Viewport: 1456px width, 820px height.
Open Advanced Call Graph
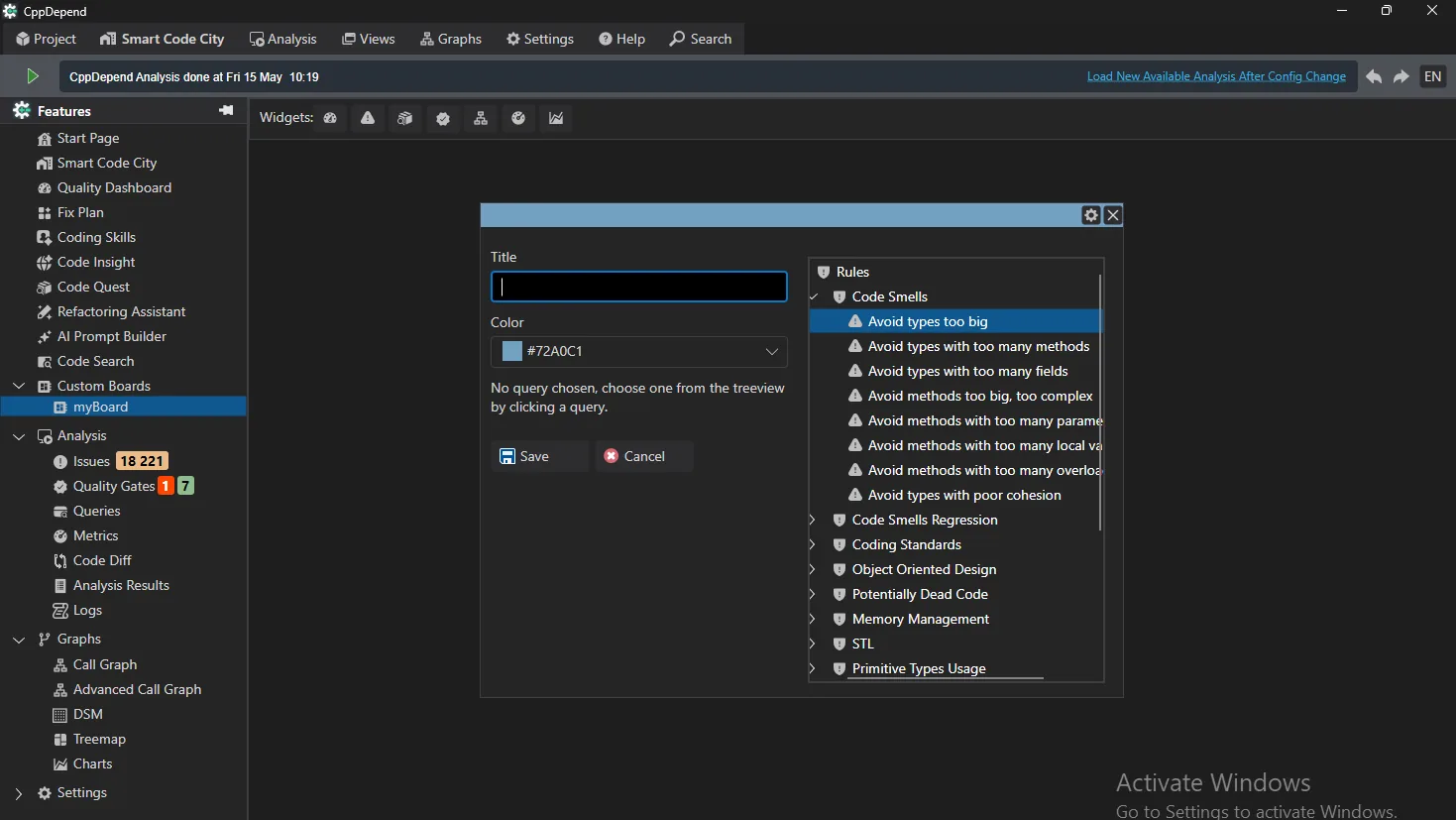pyautogui.click(x=137, y=689)
